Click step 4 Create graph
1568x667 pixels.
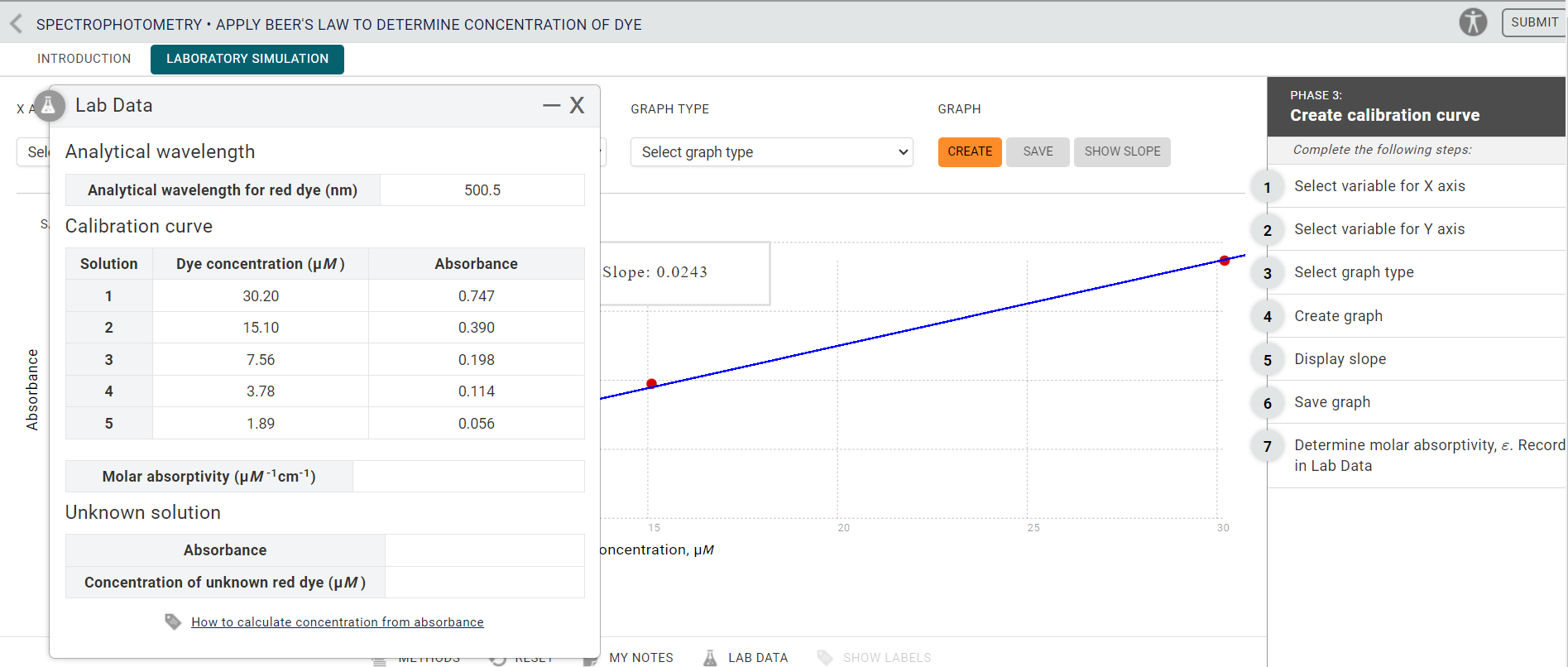pyautogui.click(x=1338, y=316)
